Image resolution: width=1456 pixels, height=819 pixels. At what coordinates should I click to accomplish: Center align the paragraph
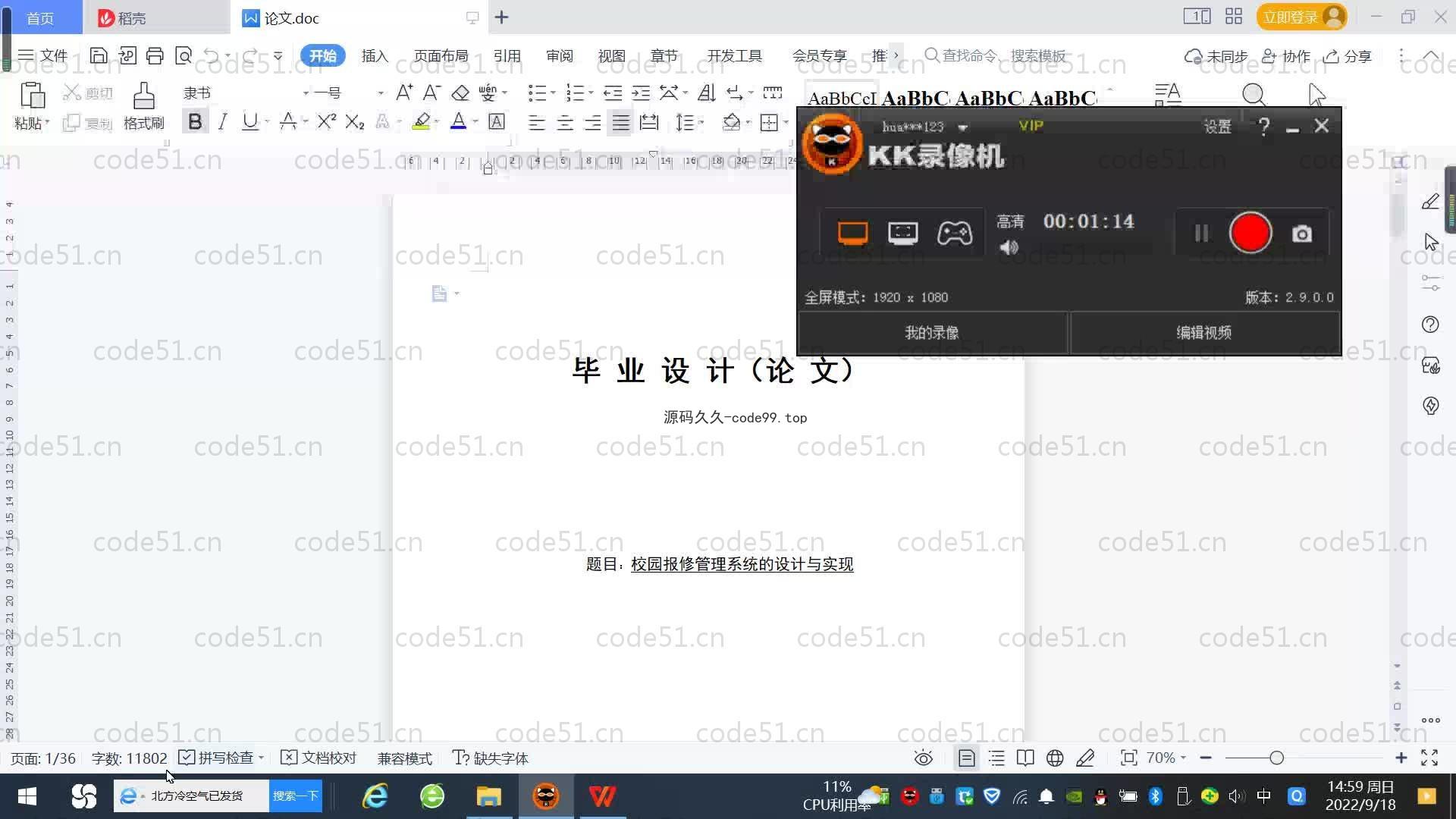click(x=565, y=123)
